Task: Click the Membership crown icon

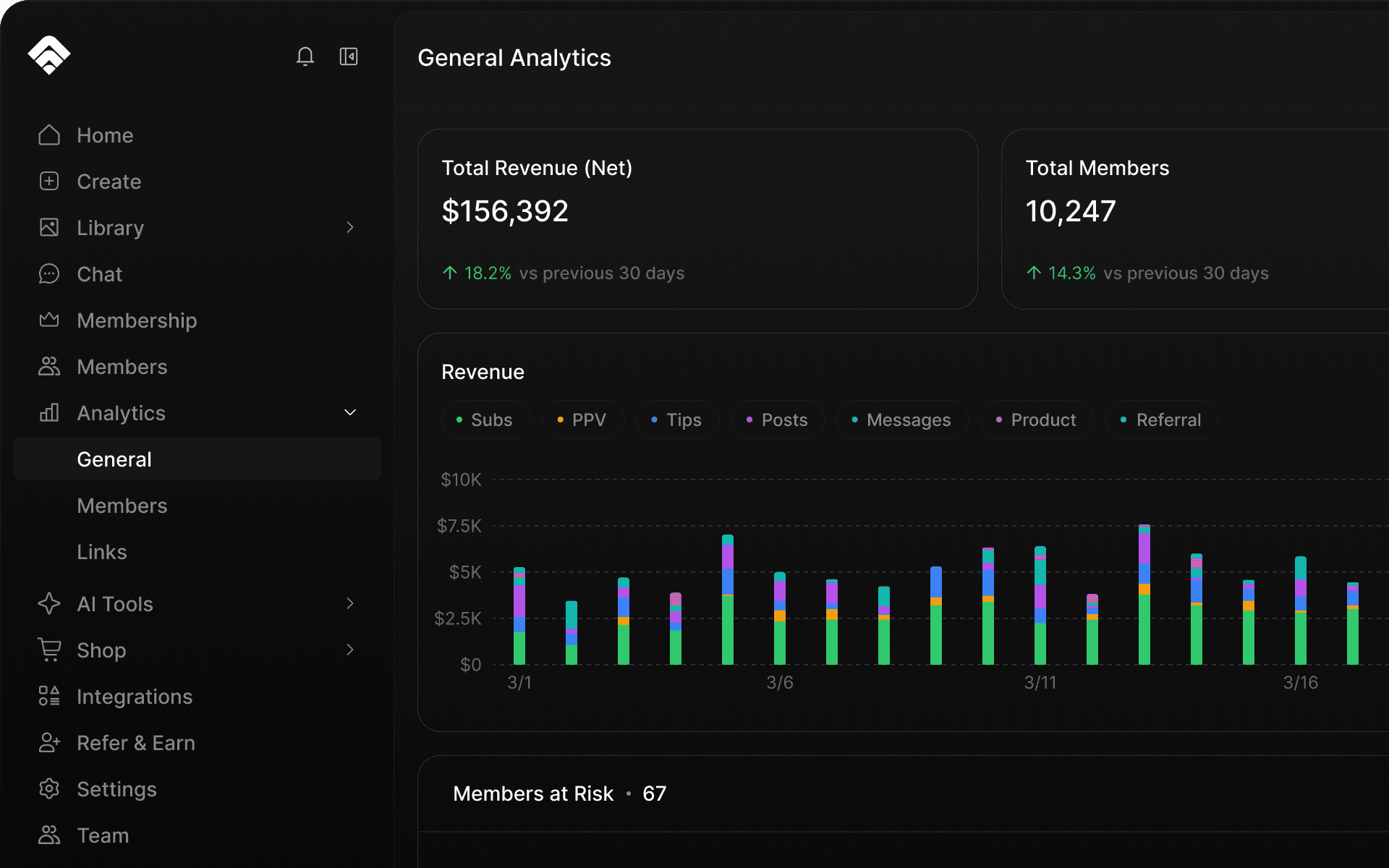Action: click(x=49, y=320)
